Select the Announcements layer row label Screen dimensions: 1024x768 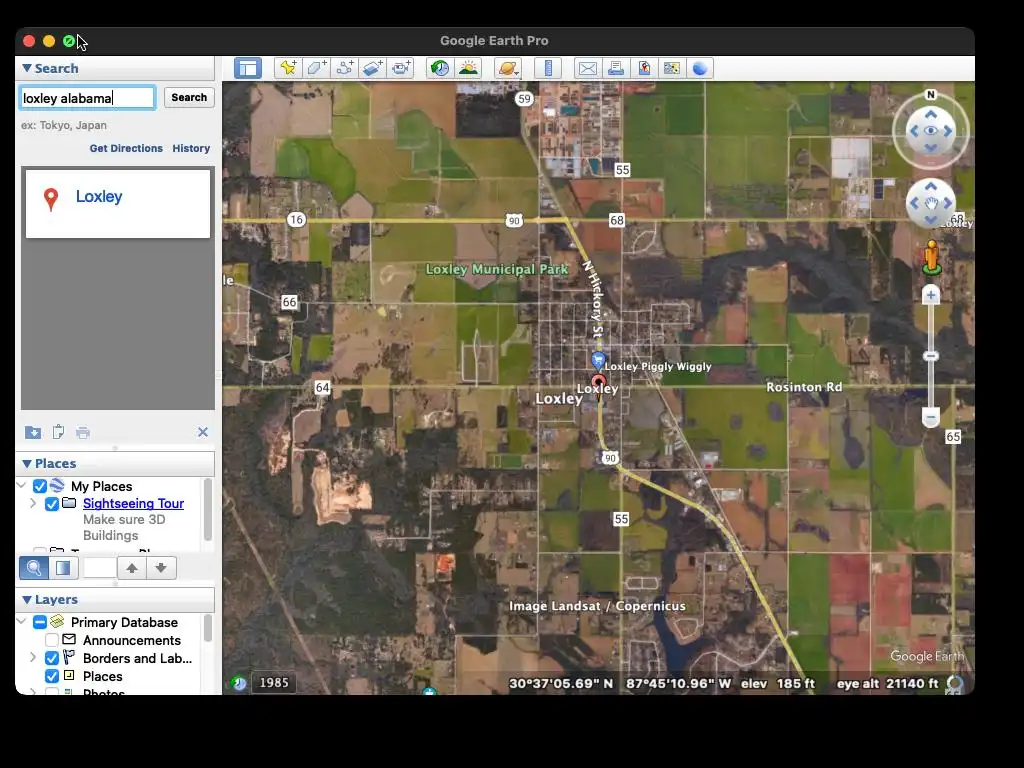[132, 641]
